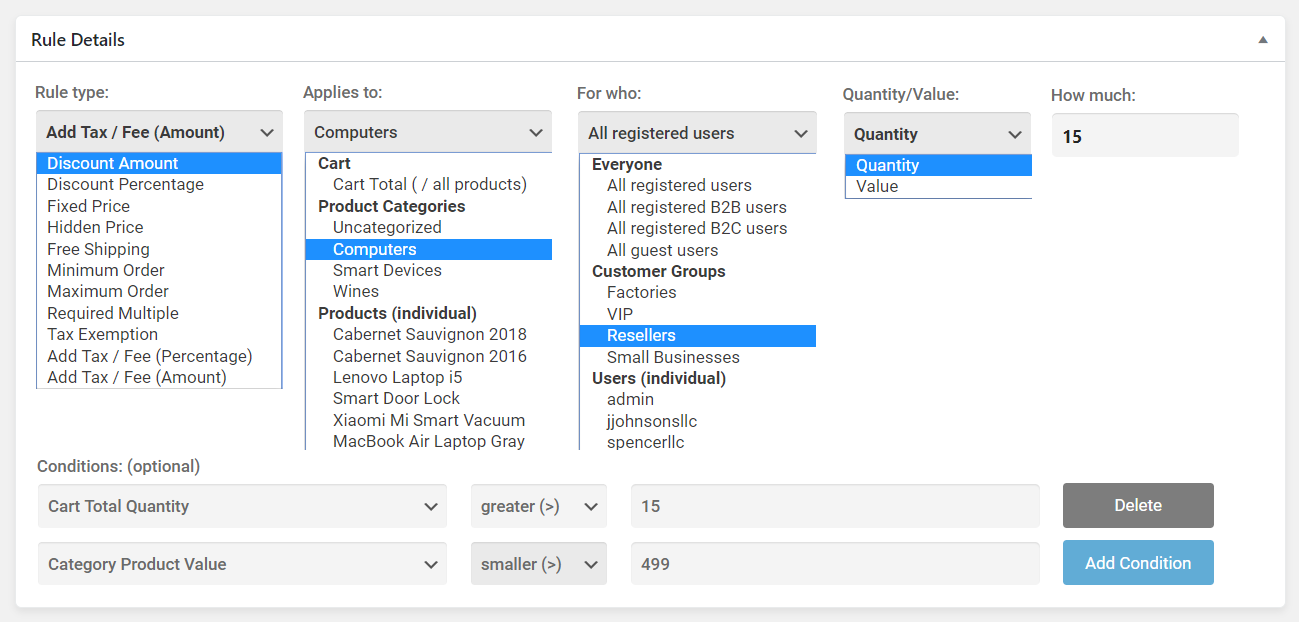Select product Cabernet Sauvignon 2016
The width and height of the screenshot is (1299, 622).
point(429,356)
